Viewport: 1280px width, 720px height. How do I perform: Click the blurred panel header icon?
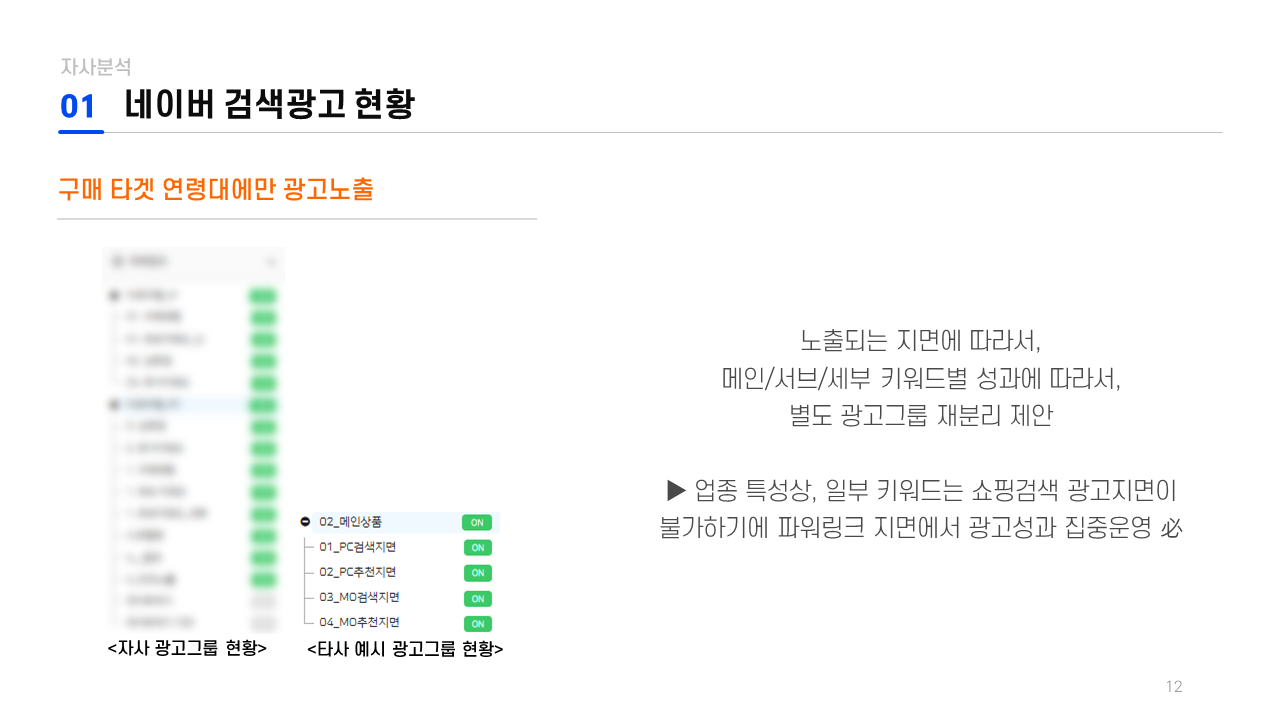point(118,261)
